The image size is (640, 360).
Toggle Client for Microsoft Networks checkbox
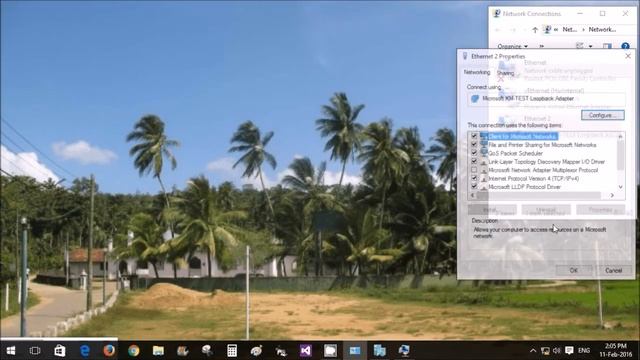[x=474, y=136]
